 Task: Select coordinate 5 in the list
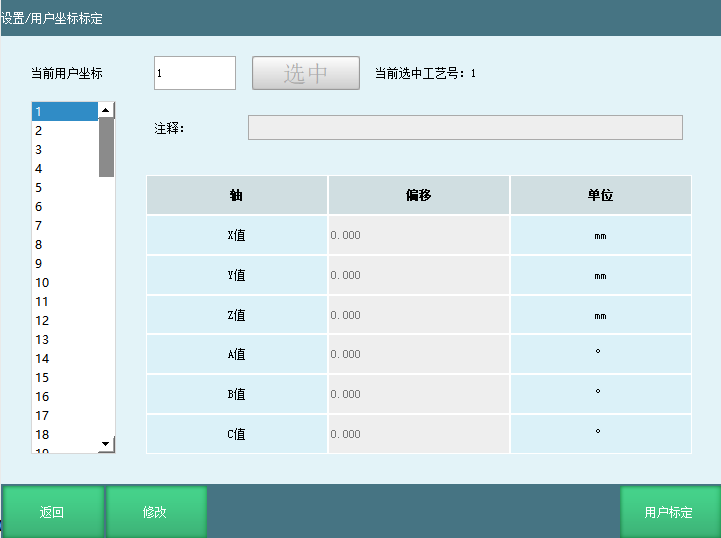coord(65,187)
